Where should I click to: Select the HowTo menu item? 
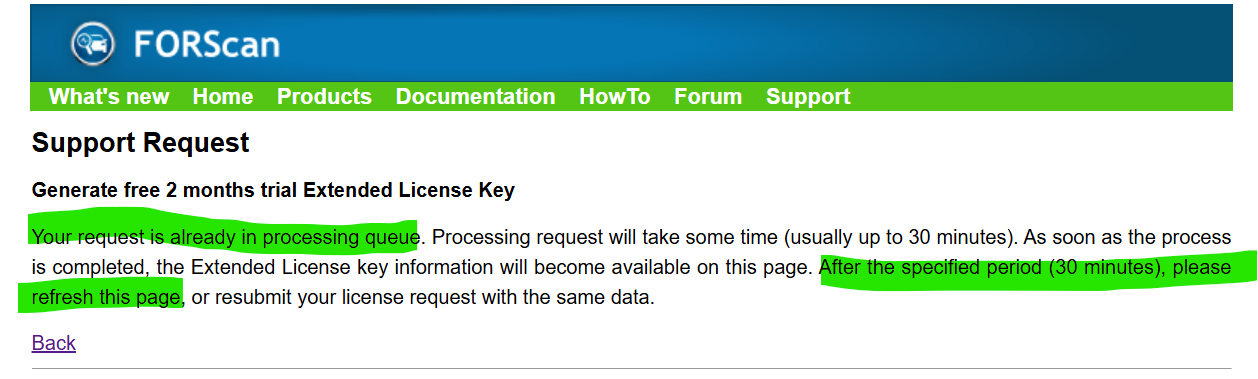[x=615, y=97]
